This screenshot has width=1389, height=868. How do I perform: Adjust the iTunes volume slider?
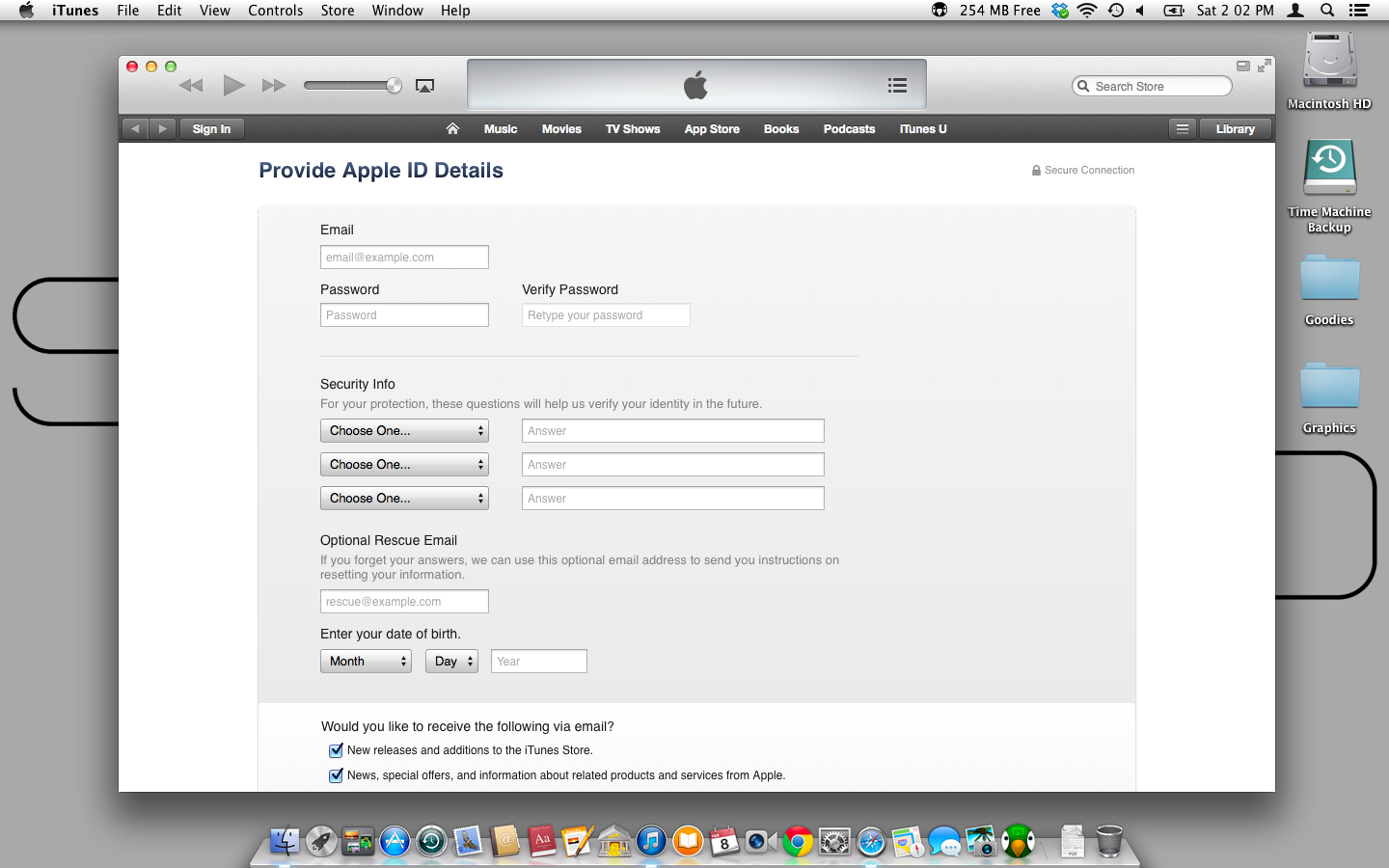click(353, 86)
